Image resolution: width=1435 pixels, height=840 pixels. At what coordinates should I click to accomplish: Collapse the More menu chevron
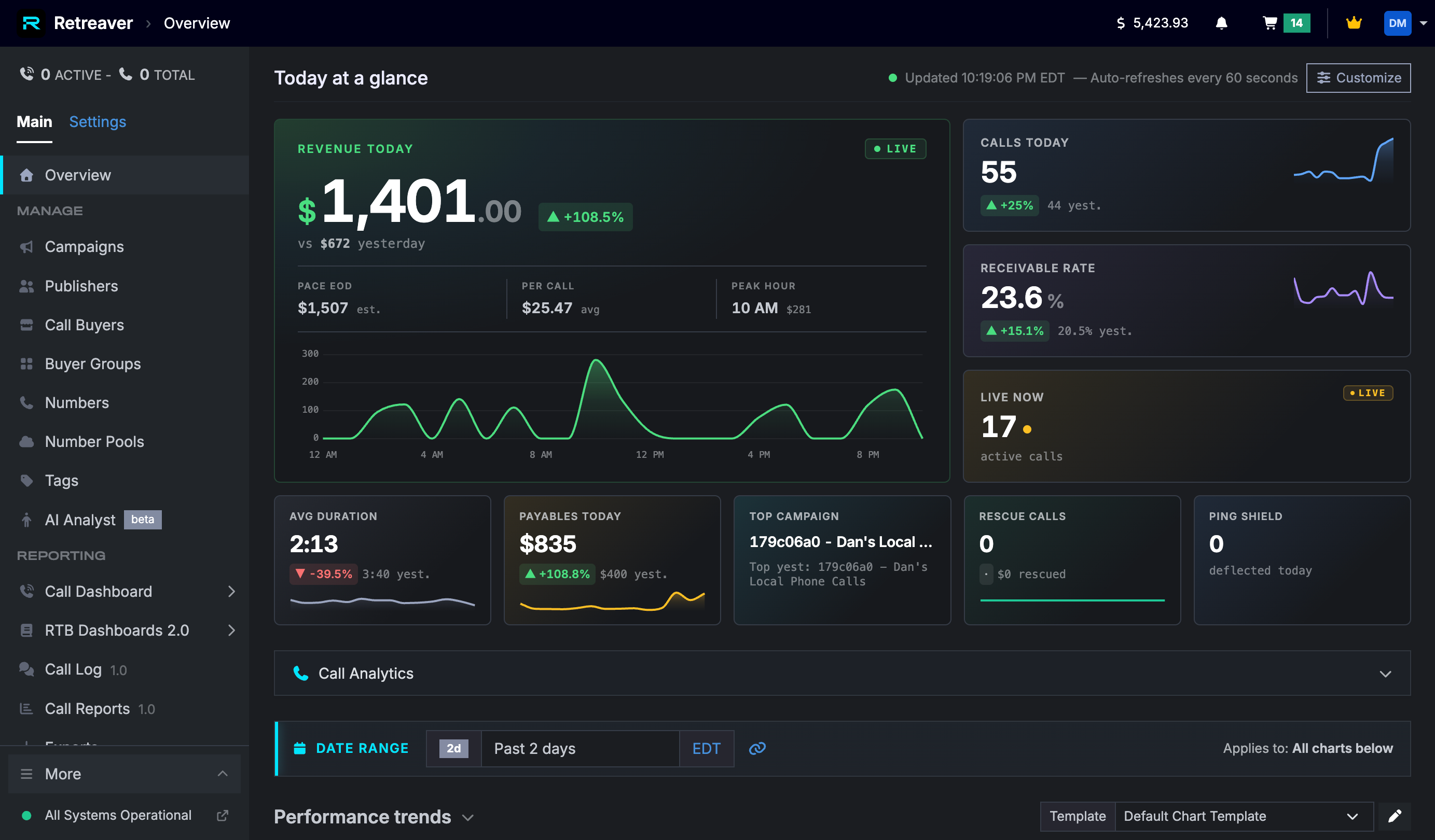coord(223,774)
